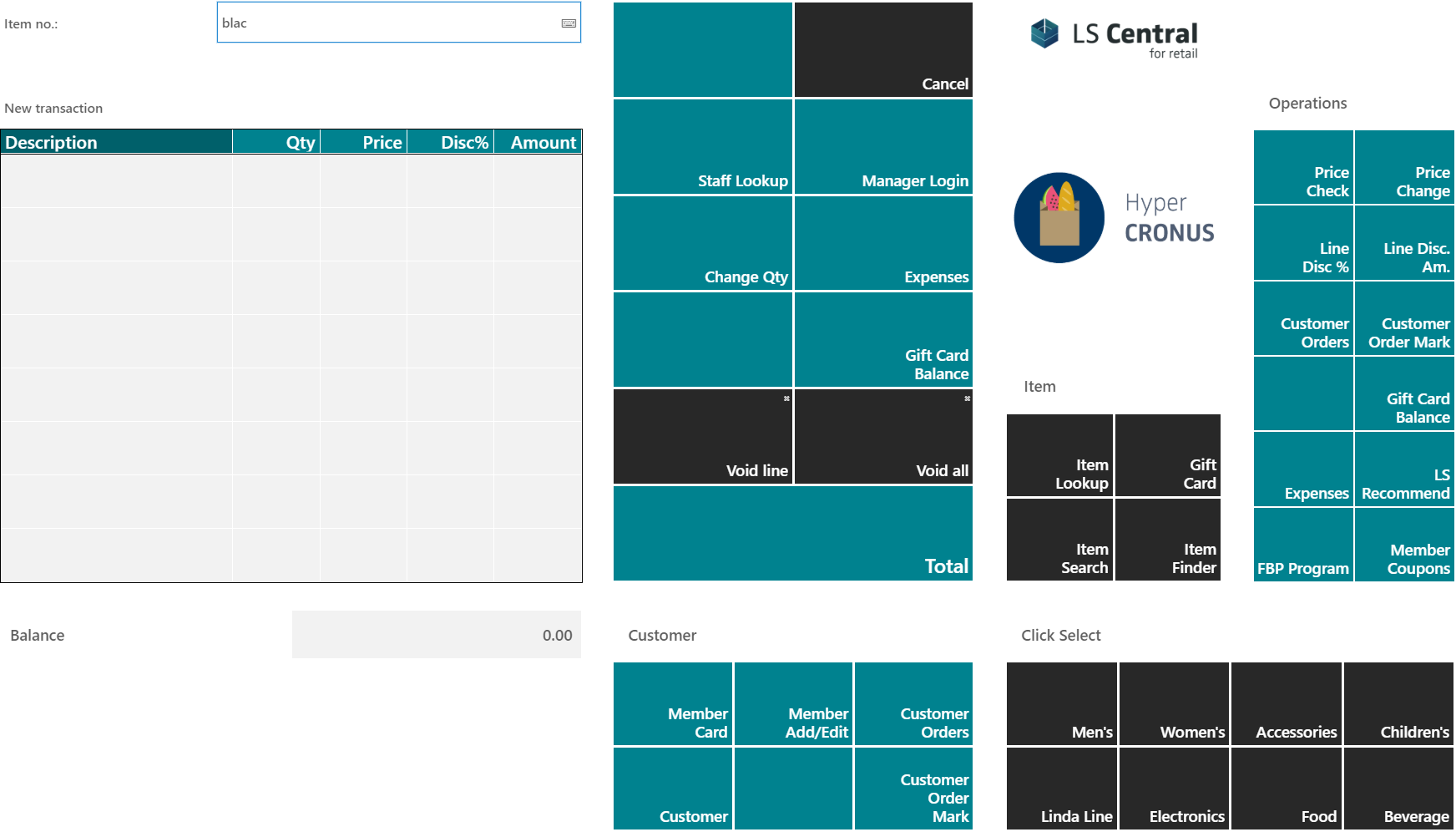Click the LS Central logo
This screenshot has height=832, width=1456.
pyautogui.click(x=1114, y=38)
